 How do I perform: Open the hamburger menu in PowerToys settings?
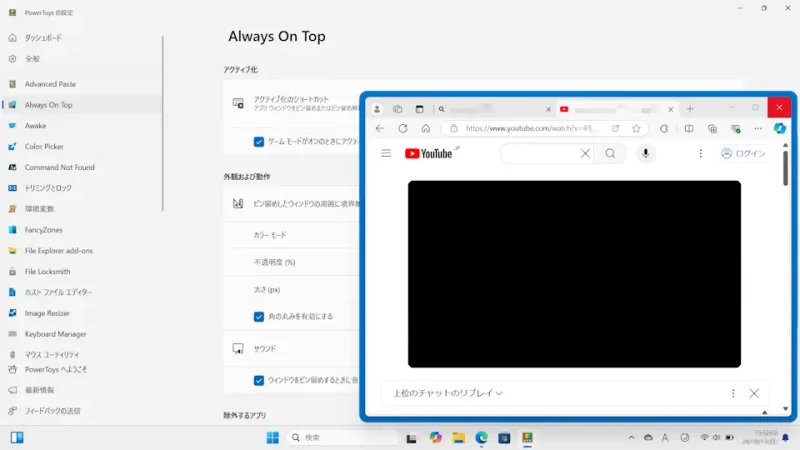(12, 13)
